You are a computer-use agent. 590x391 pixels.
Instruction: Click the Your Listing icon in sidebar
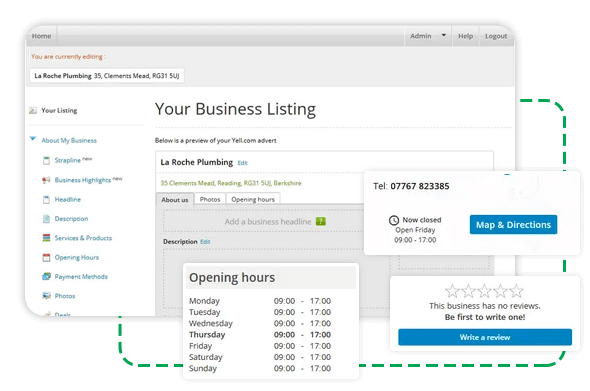(x=33, y=111)
